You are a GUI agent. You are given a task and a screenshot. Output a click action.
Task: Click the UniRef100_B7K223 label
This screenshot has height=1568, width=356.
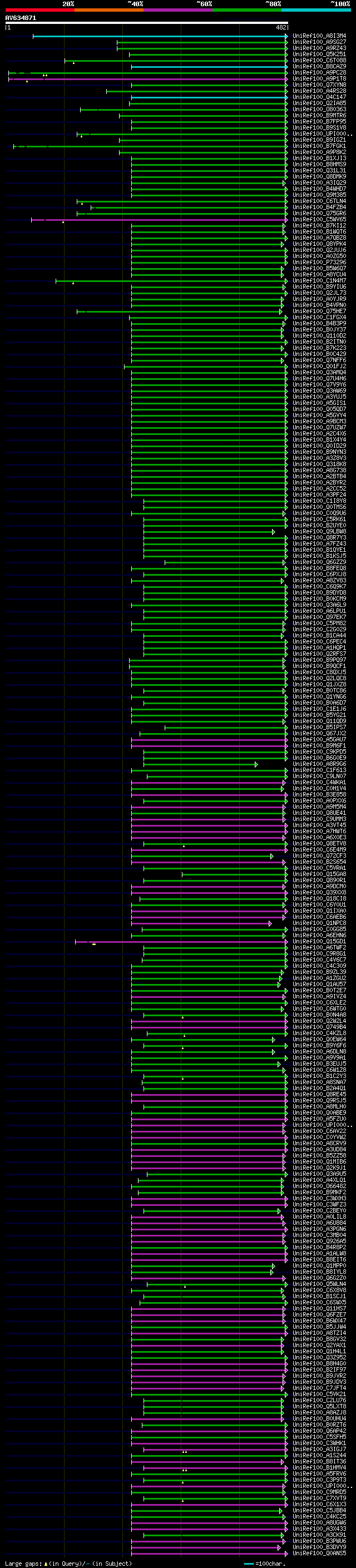tap(319, 348)
